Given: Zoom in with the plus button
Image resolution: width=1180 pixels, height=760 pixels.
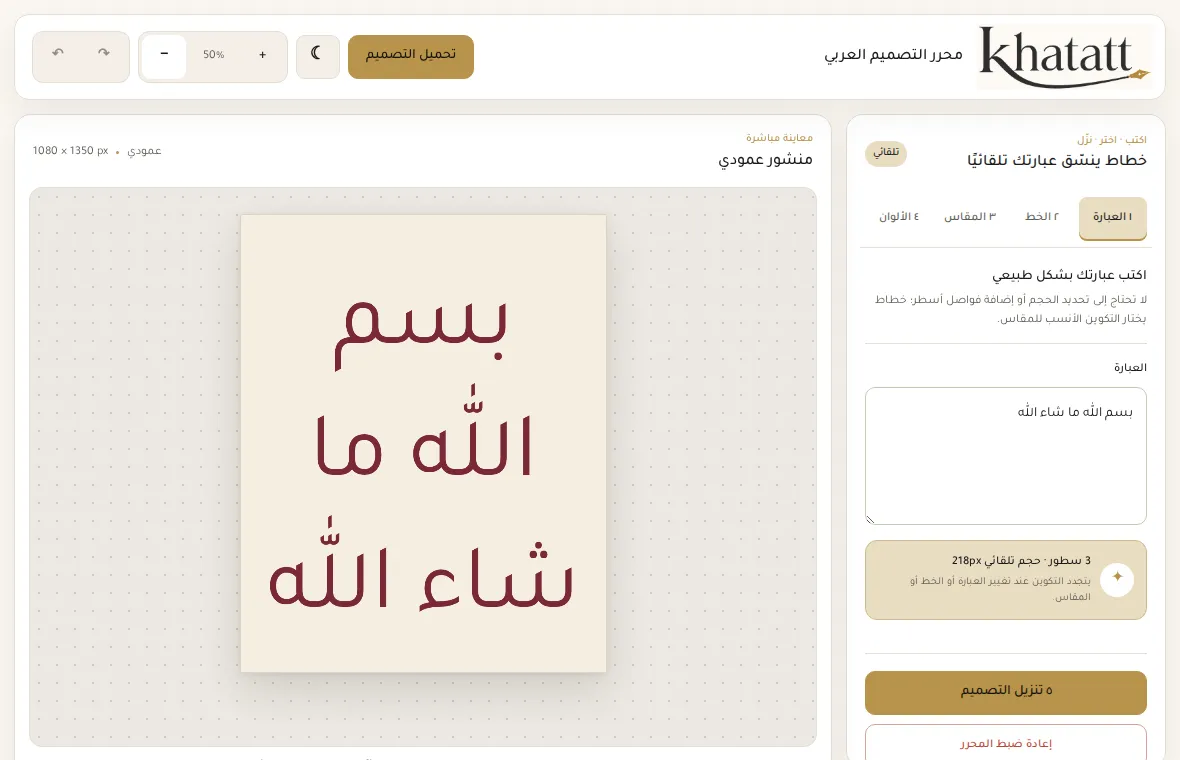Looking at the screenshot, I should tap(263, 56).
